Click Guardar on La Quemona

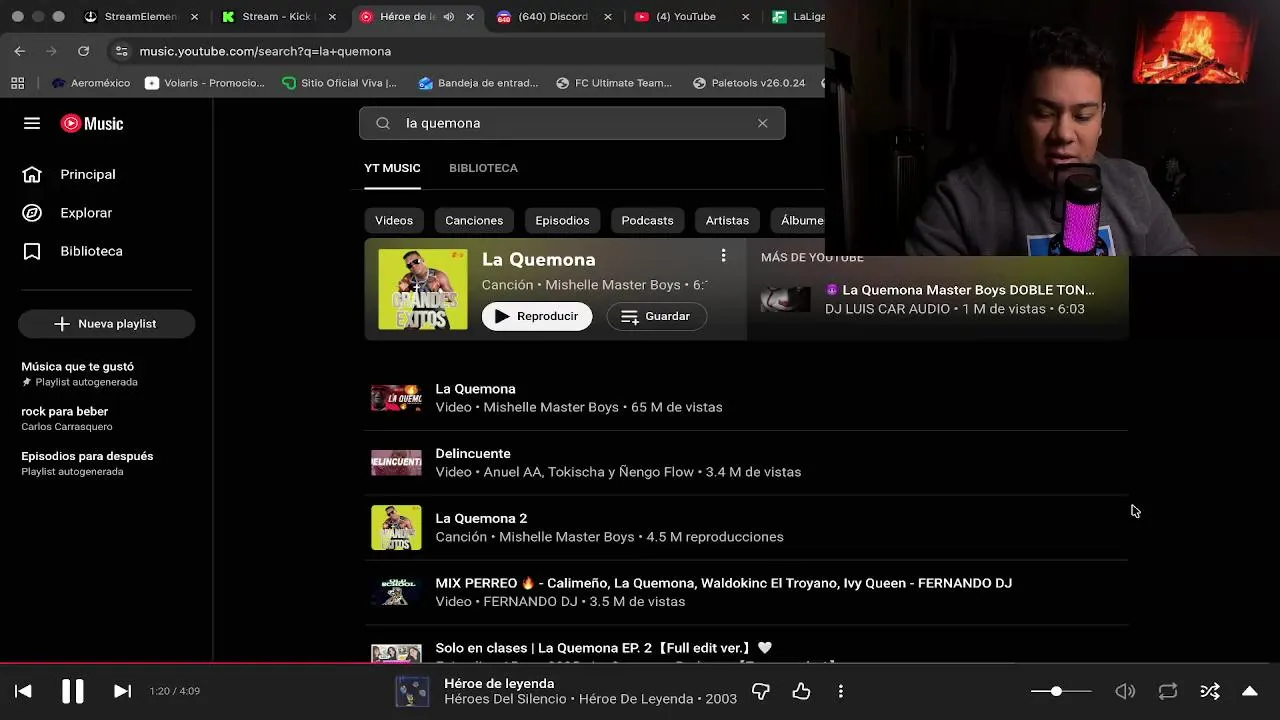pos(656,316)
